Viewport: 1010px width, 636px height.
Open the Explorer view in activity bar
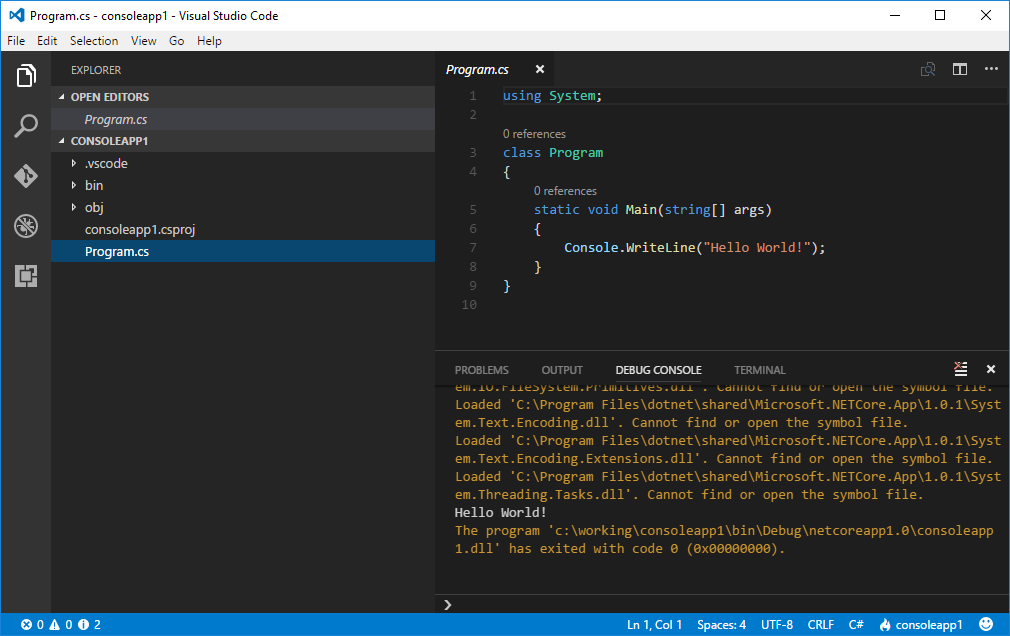pyautogui.click(x=26, y=76)
